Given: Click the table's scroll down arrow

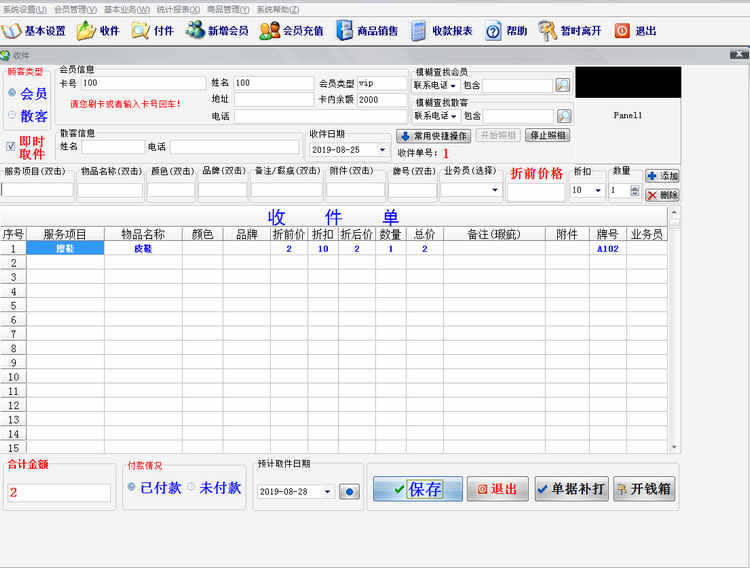Looking at the screenshot, I should [674, 447].
